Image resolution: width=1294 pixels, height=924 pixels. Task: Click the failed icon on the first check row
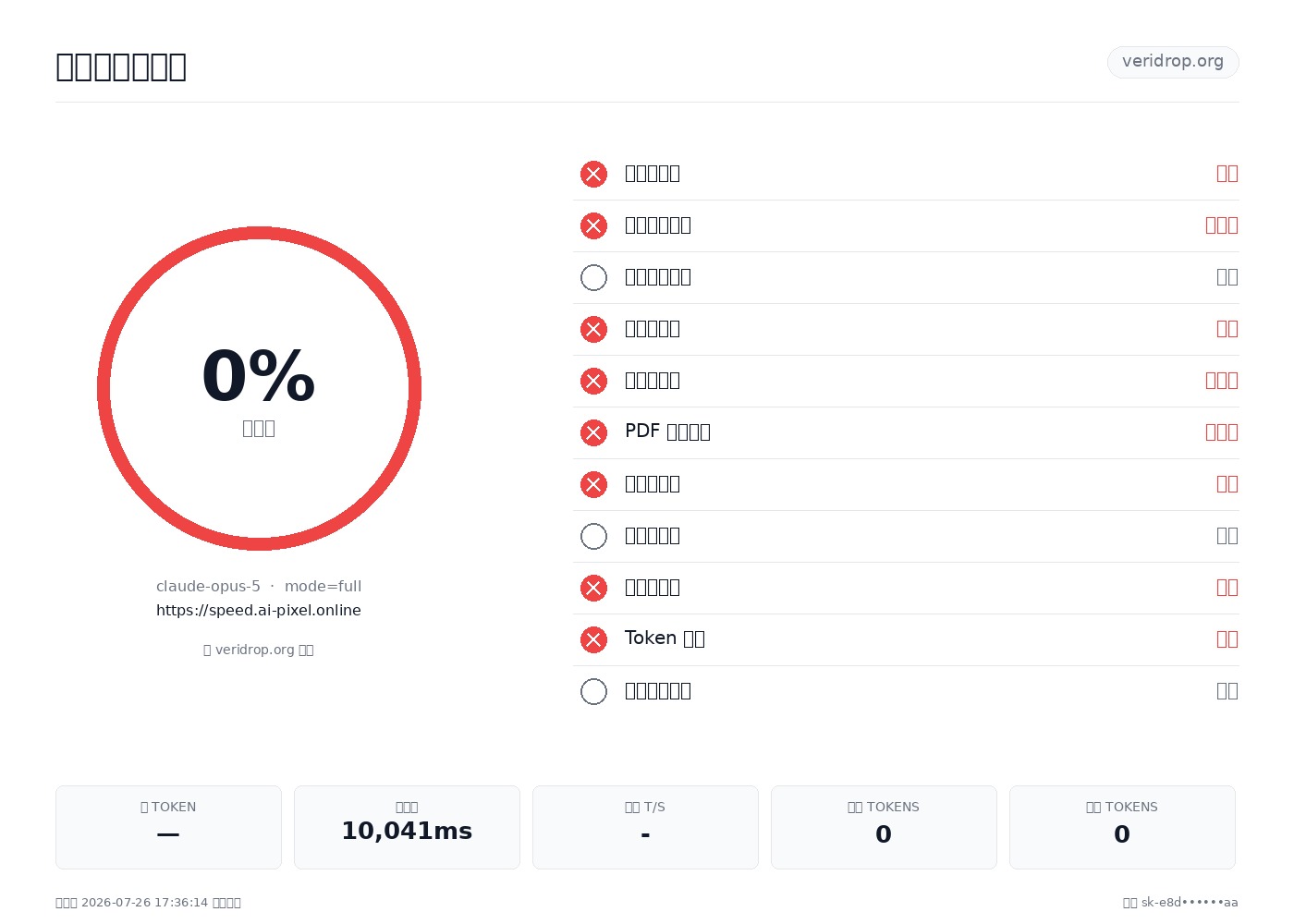[593, 174]
